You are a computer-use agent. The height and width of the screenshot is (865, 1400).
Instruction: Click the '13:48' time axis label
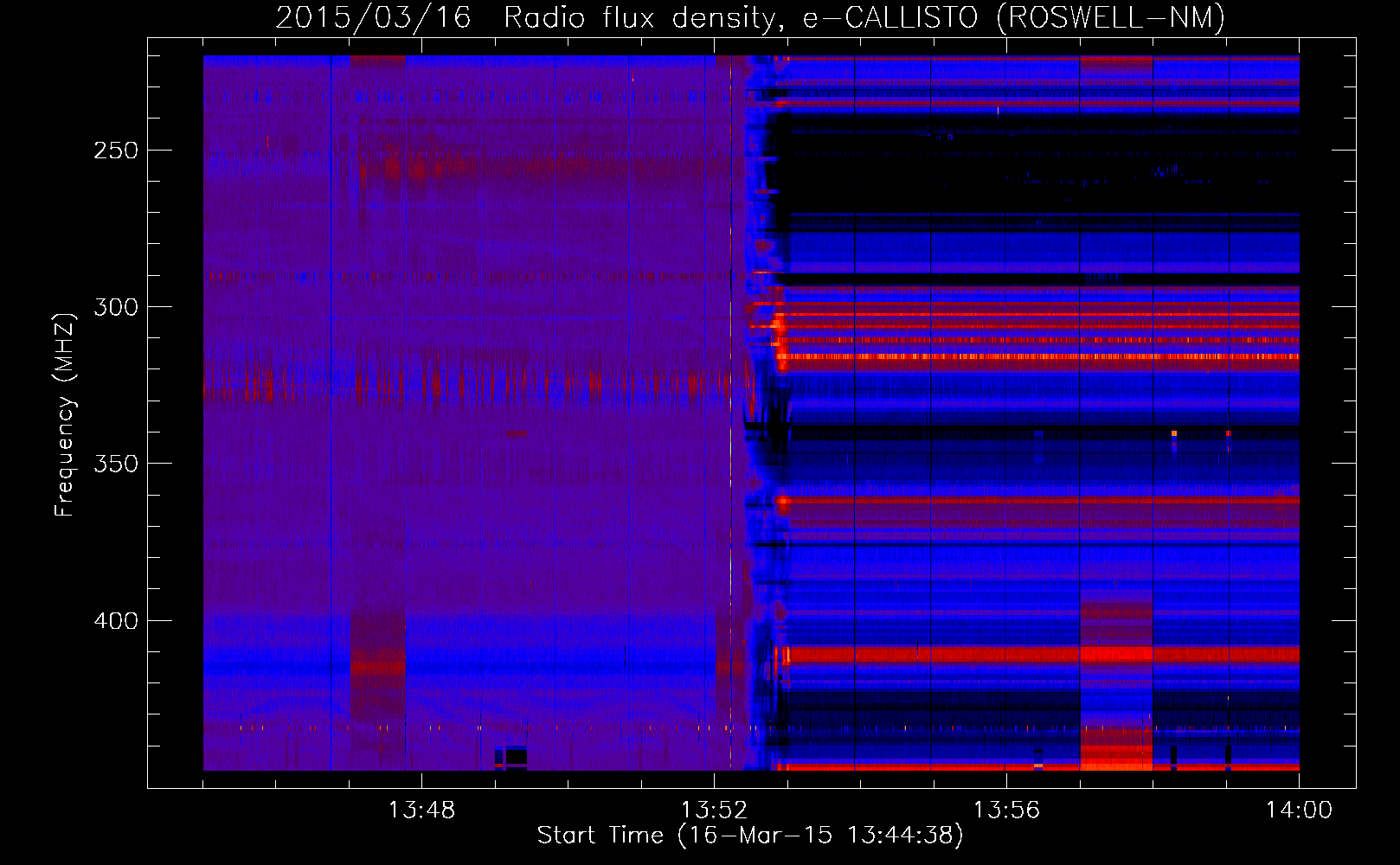(421, 811)
